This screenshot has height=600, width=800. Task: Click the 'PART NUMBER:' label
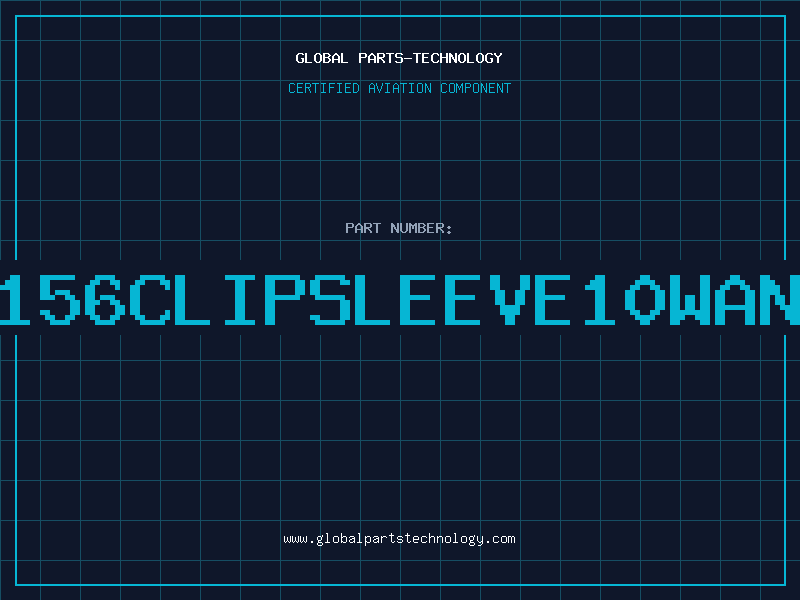click(399, 228)
